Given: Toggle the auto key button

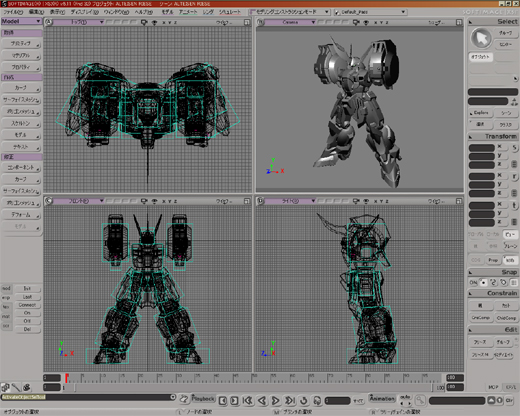Looking at the screenshot, I should click(x=405, y=397).
